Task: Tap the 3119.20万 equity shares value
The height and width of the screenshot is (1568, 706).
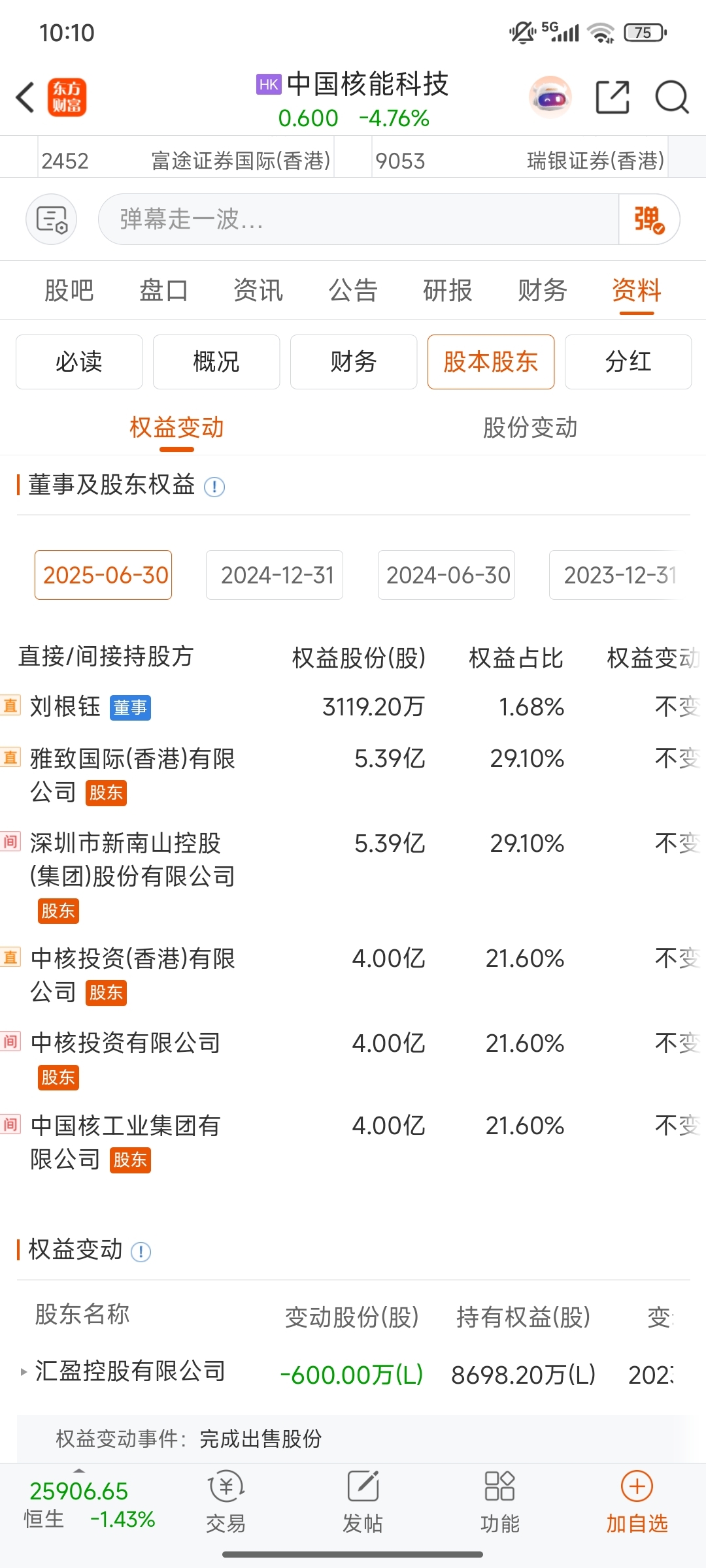Action: [x=373, y=707]
